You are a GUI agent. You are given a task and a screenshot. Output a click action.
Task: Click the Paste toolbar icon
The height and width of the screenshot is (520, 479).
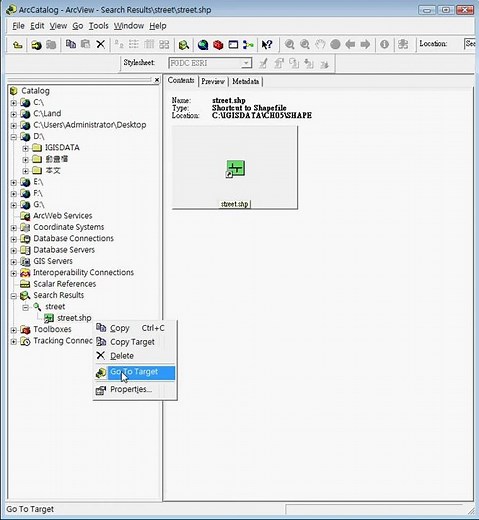tap(86, 44)
